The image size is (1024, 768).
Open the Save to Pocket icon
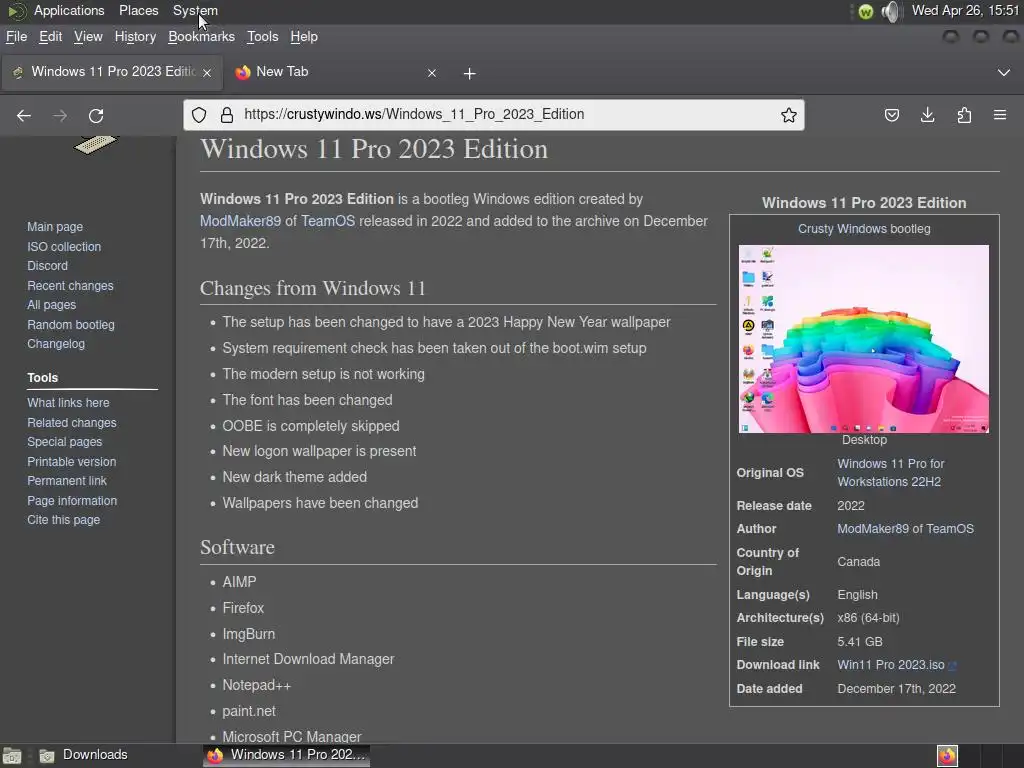point(891,116)
